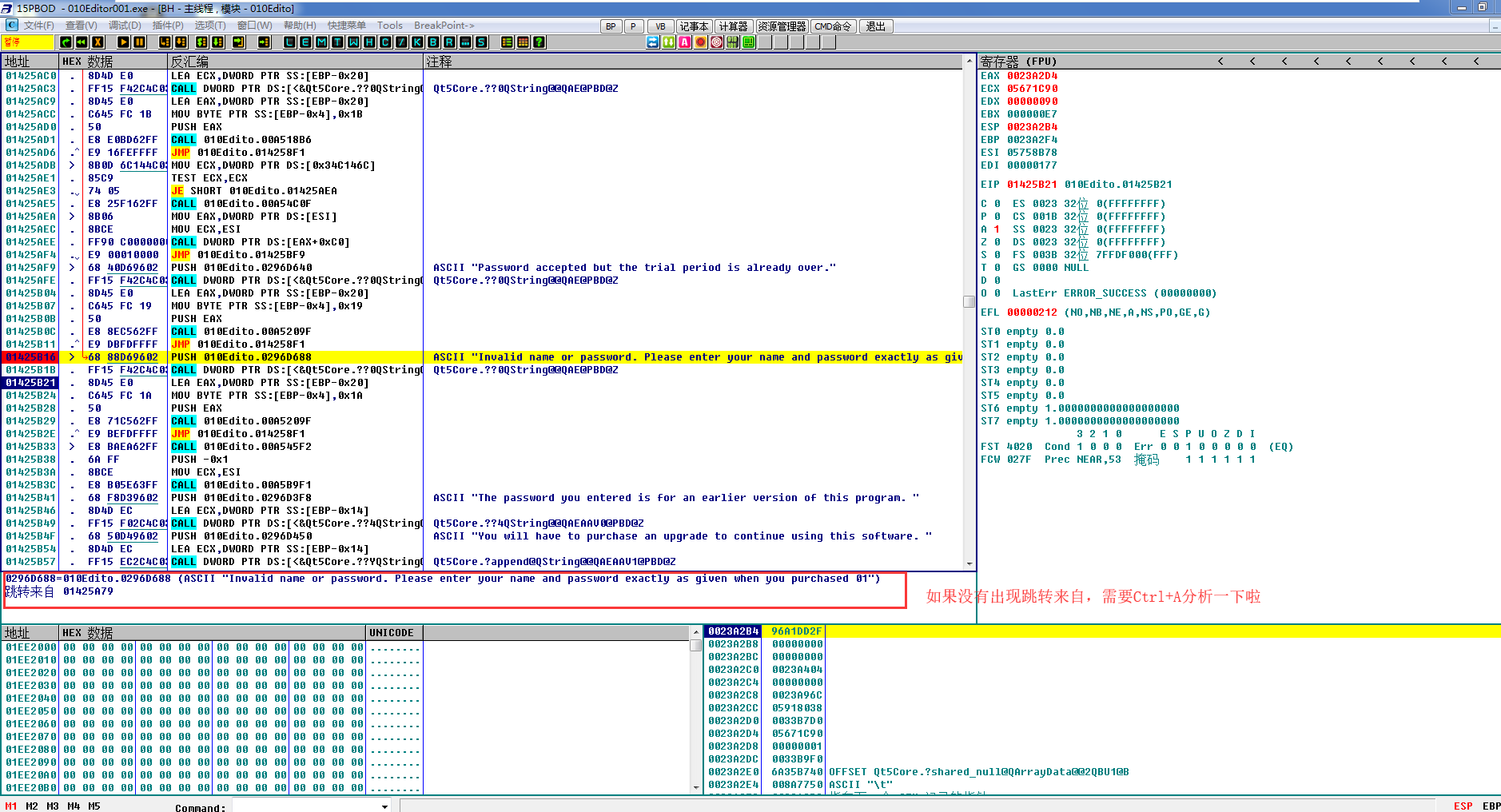Open the Memory map 'M' window icon
Viewport: 1501px width, 812px height.
point(321,42)
